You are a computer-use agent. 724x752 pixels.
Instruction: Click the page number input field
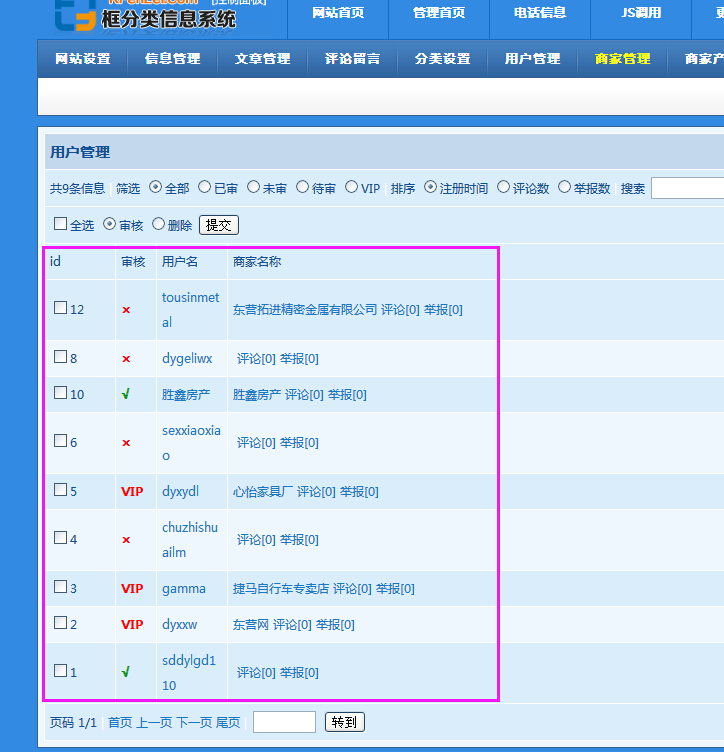coord(284,722)
